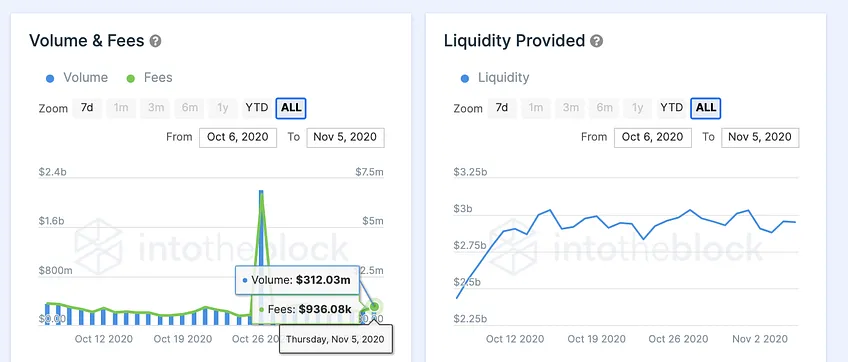
Task: Click the Liquidity Provided help icon
Action: (597, 41)
